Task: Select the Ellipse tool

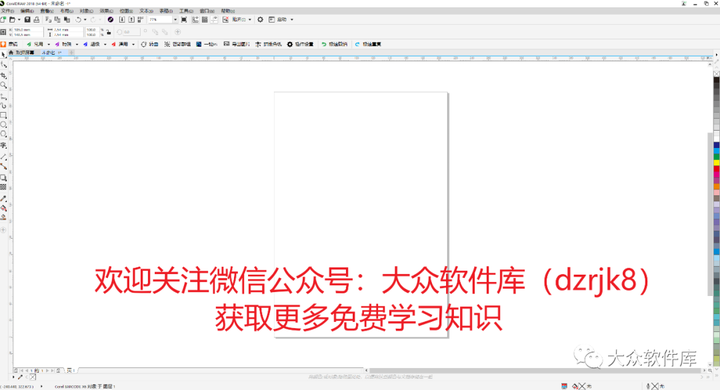Action: point(4,125)
